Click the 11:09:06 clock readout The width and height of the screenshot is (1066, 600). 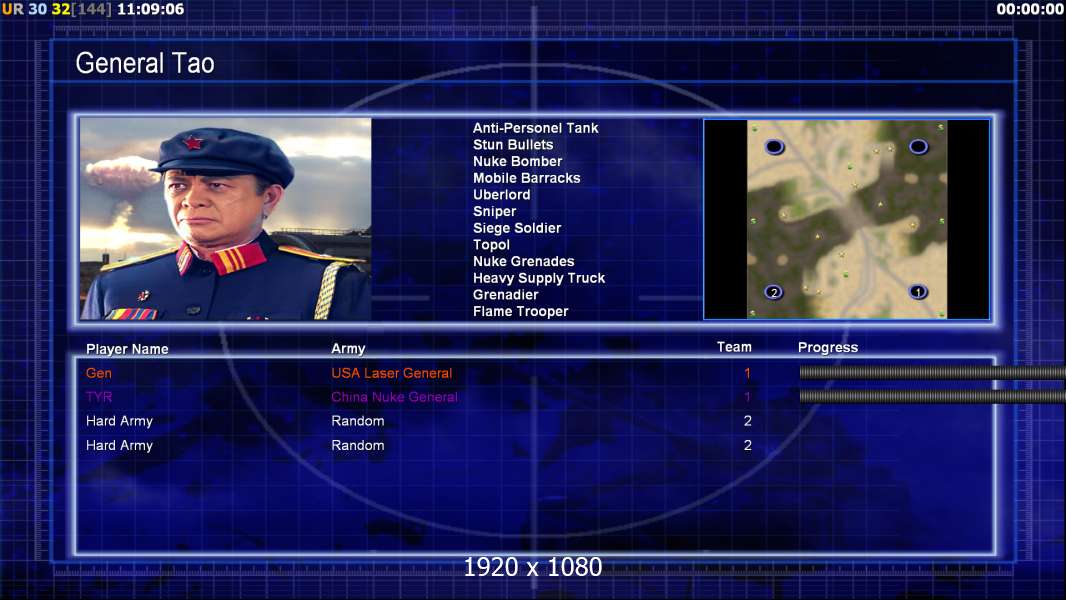pyautogui.click(x=150, y=9)
